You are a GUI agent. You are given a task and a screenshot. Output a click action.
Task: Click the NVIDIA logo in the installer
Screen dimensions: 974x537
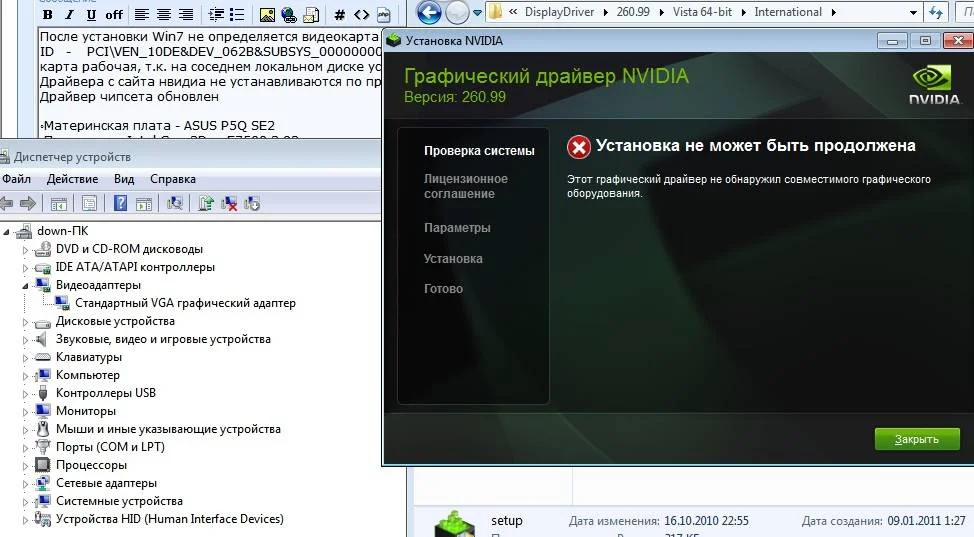(934, 85)
